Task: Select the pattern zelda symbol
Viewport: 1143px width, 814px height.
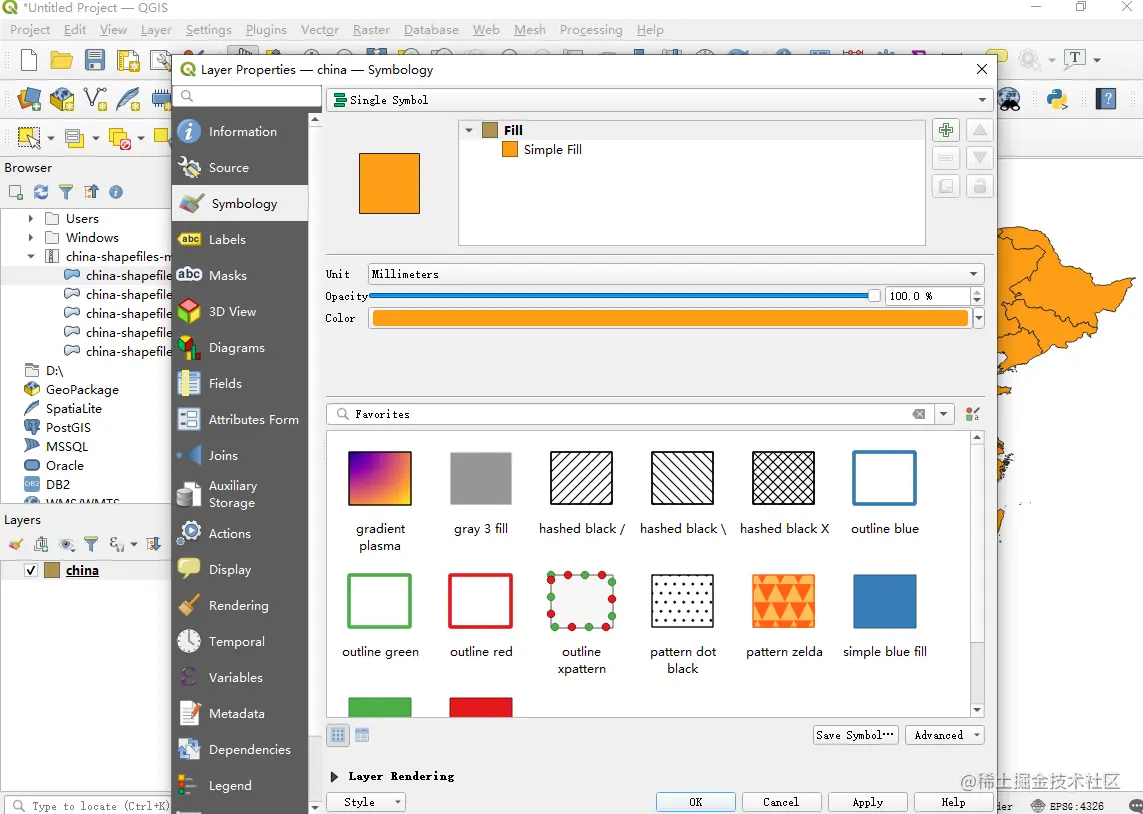Action: click(784, 601)
